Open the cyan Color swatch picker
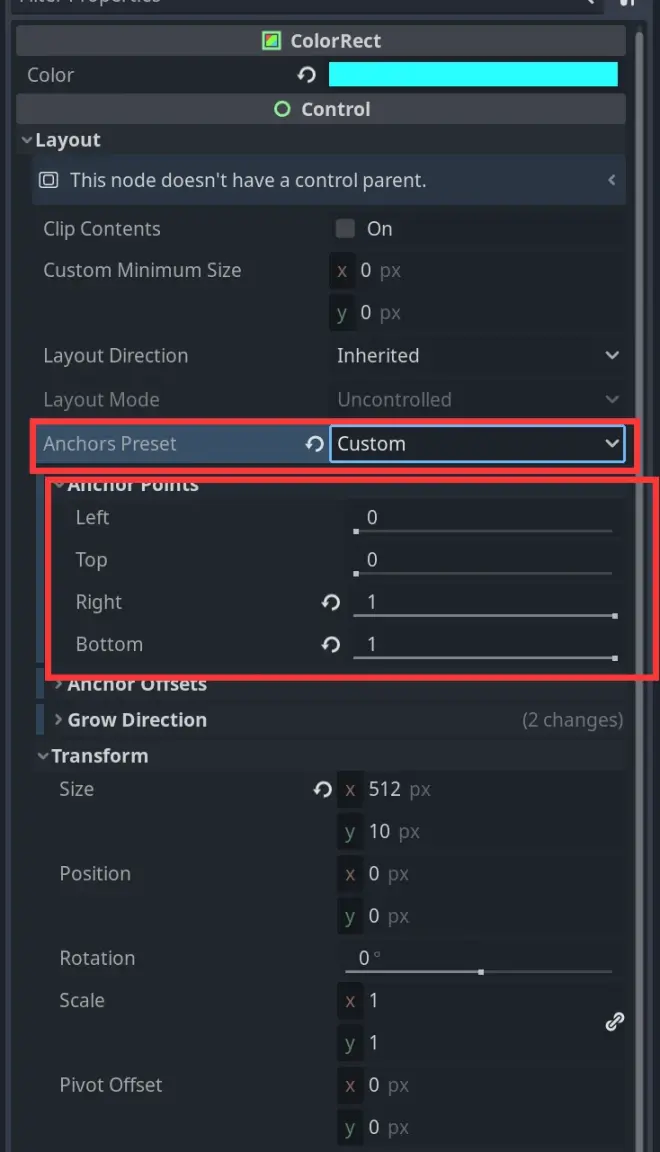The image size is (660, 1152). (473, 75)
